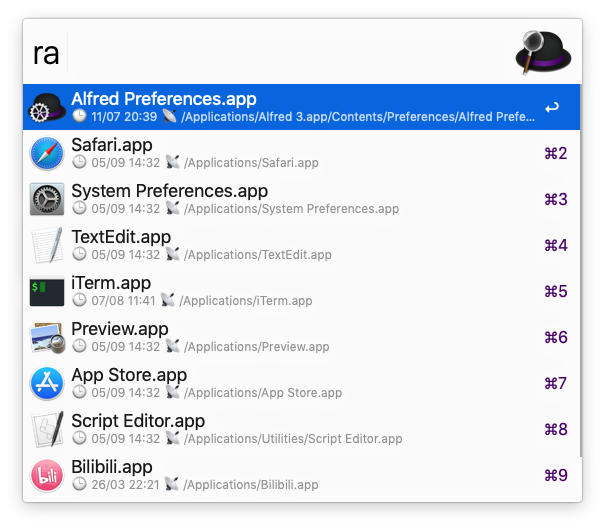
Task: Click the path /Applications/Preview.app
Action: point(257,346)
